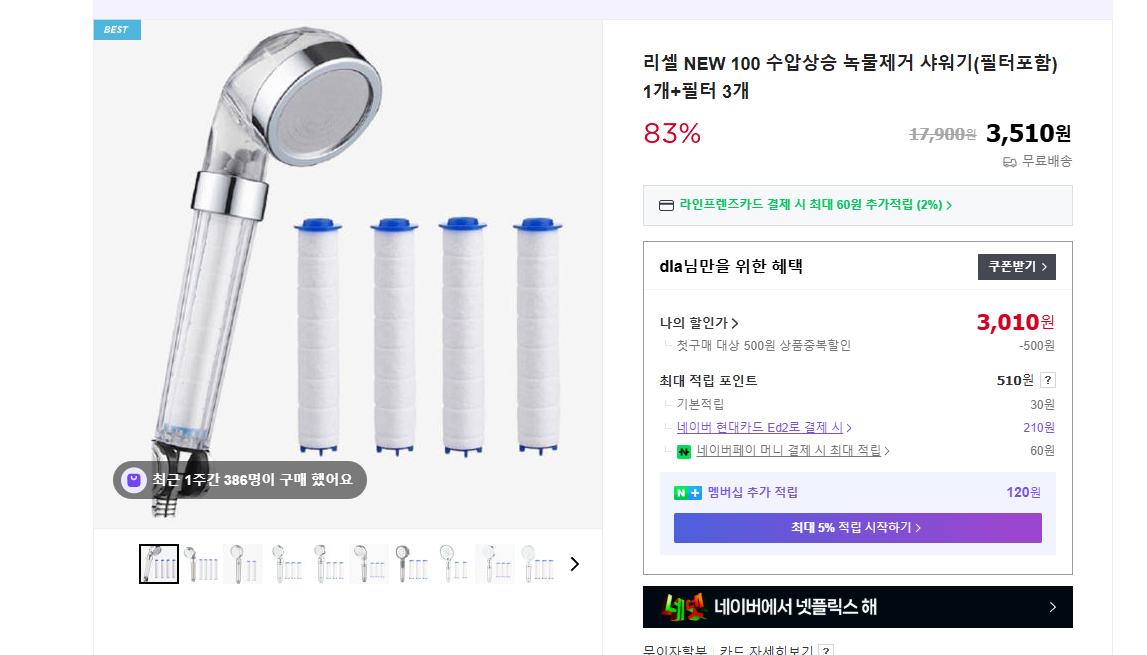The image size is (1147, 655).
Task: Select the first selected product thumbnail
Action: pyautogui.click(x=159, y=564)
